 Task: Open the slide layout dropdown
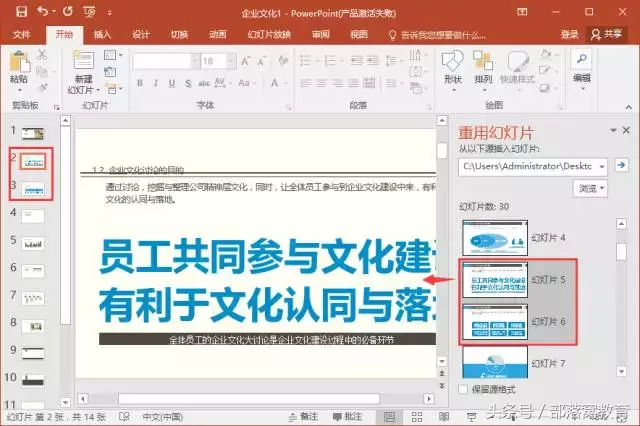[113, 55]
